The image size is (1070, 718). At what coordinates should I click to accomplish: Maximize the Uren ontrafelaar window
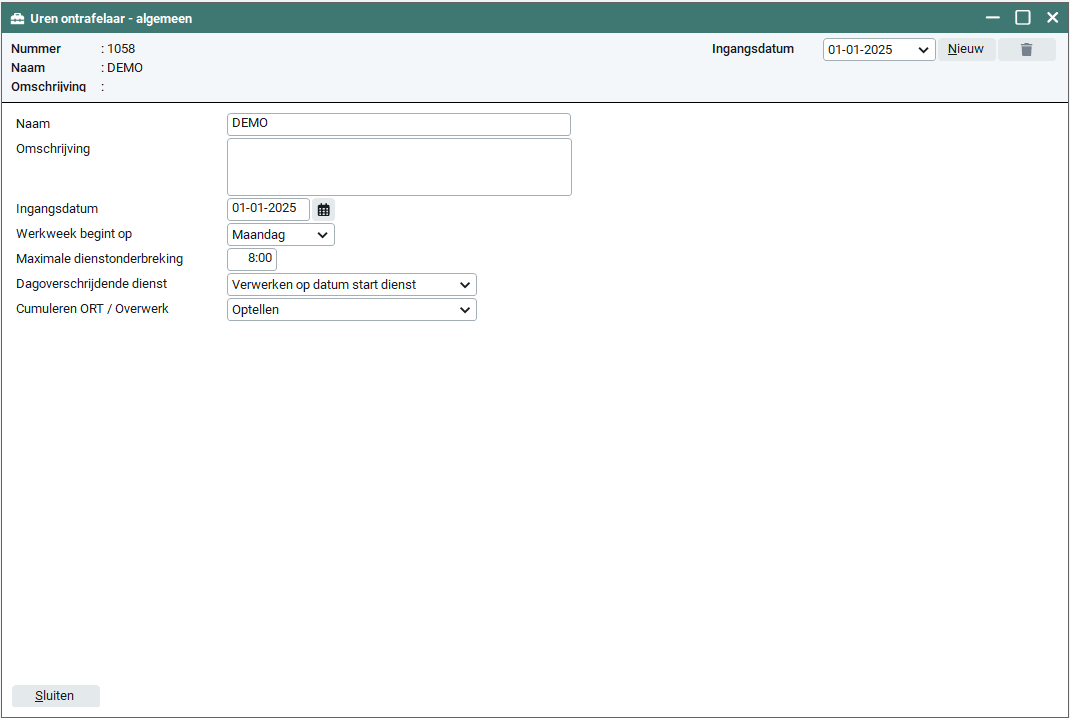1023,18
